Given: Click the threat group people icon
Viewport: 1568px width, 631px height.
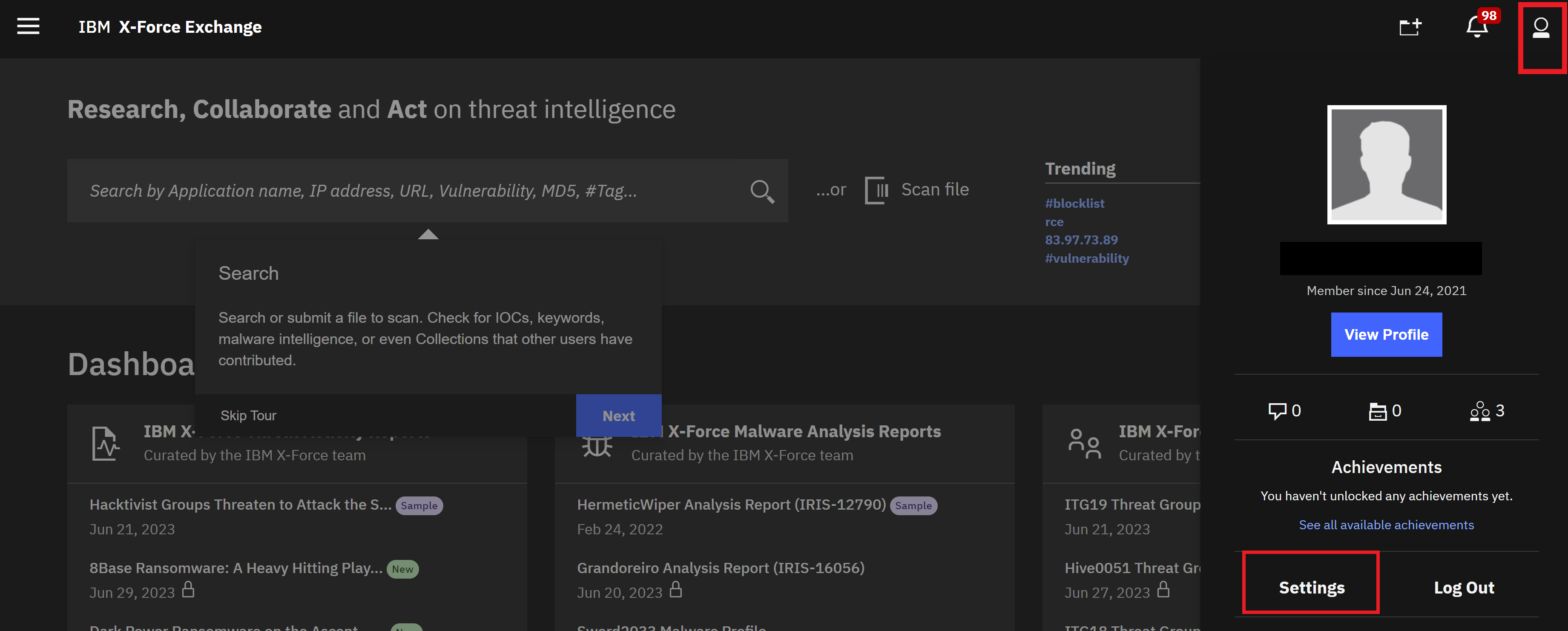Looking at the screenshot, I should pos(1084,444).
